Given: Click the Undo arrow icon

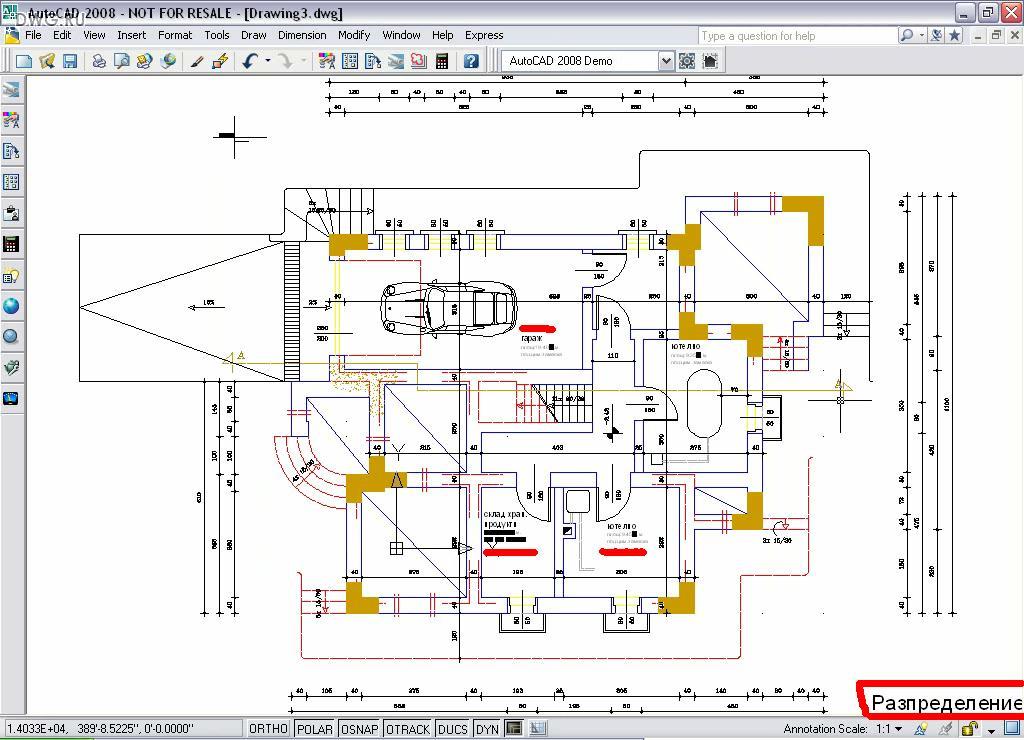Looking at the screenshot, I should point(249,61).
